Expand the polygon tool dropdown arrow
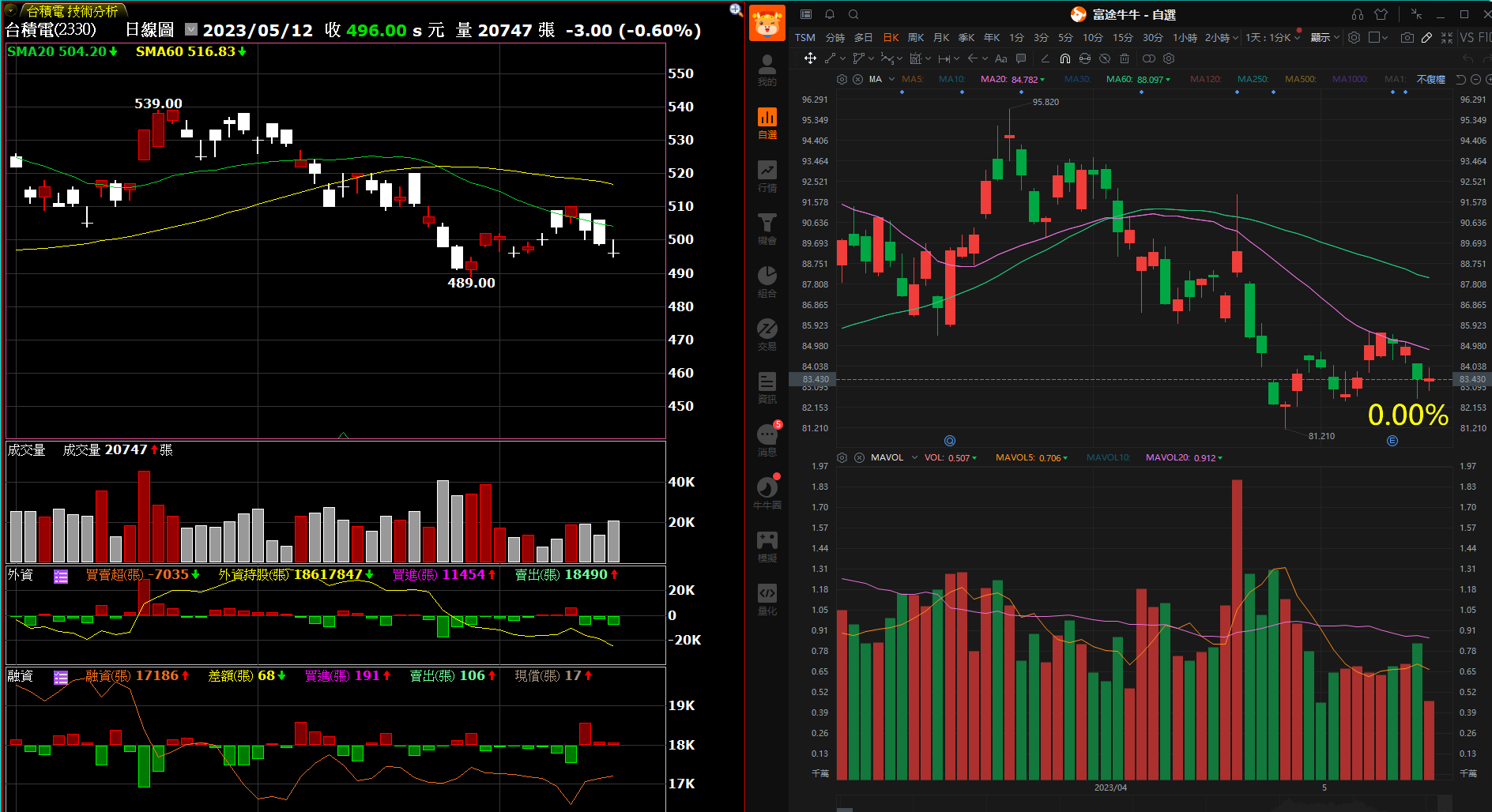This screenshot has width=1492, height=812. [x=871, y=58]
